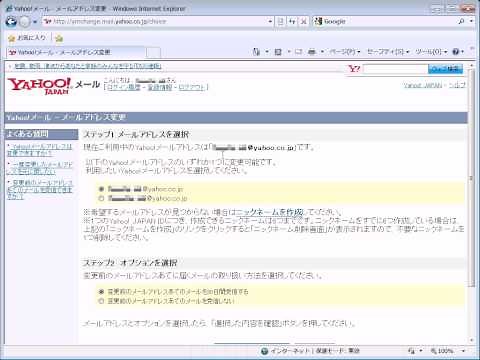Click the Home icon in command bar
This screenshot has width=480, height=360.
[256, 52]
